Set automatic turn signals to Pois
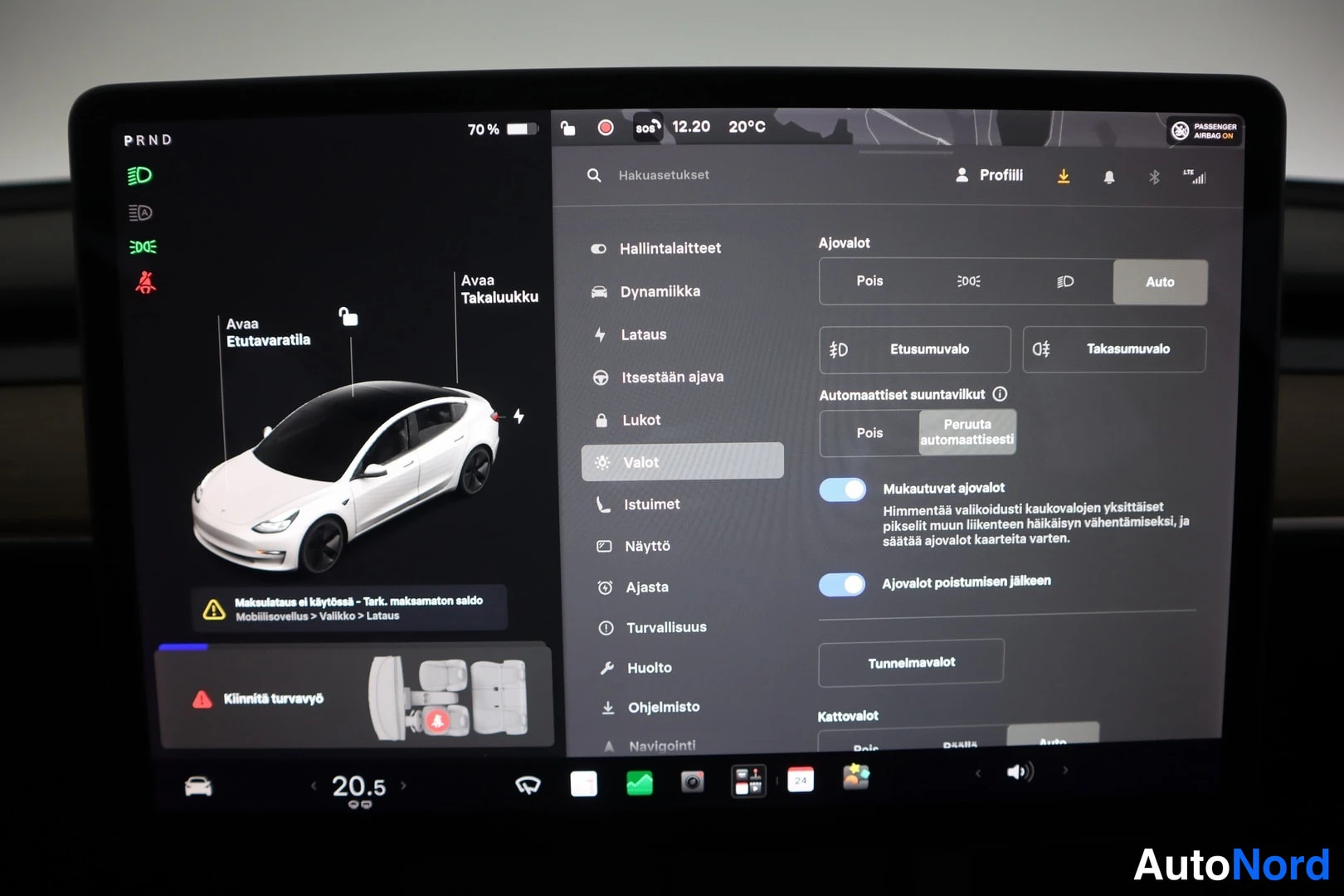Screen dimensions: 1344x896 pos(869,433)
